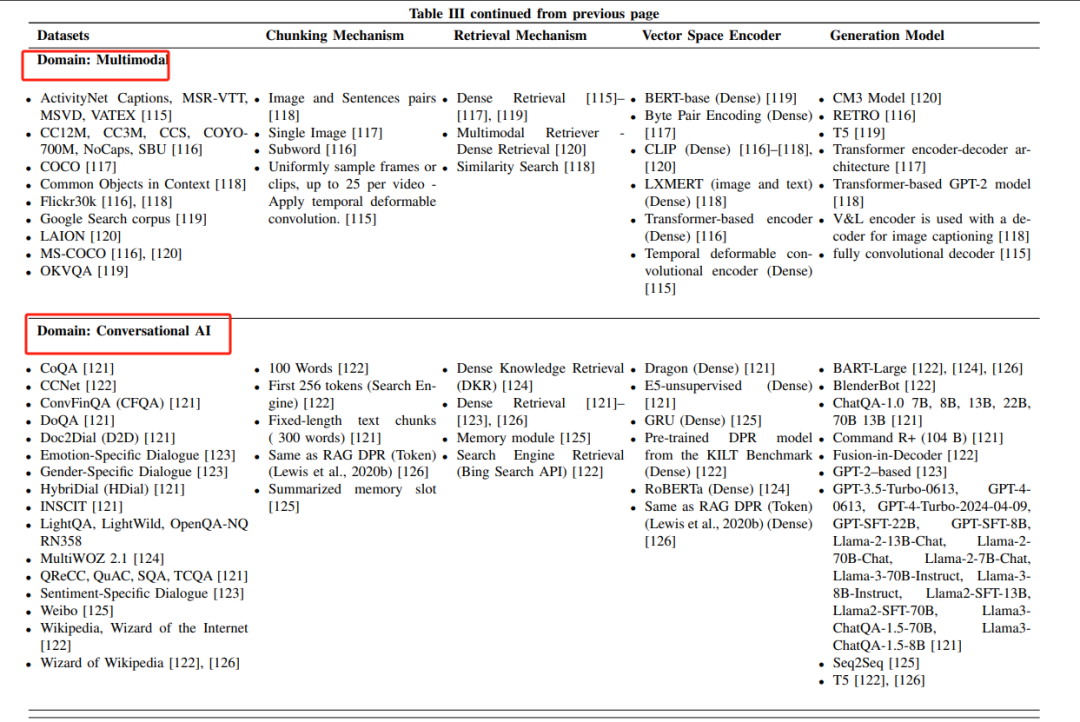
Task: Click 'Google Search corpus [119]'
Action: 123,218
